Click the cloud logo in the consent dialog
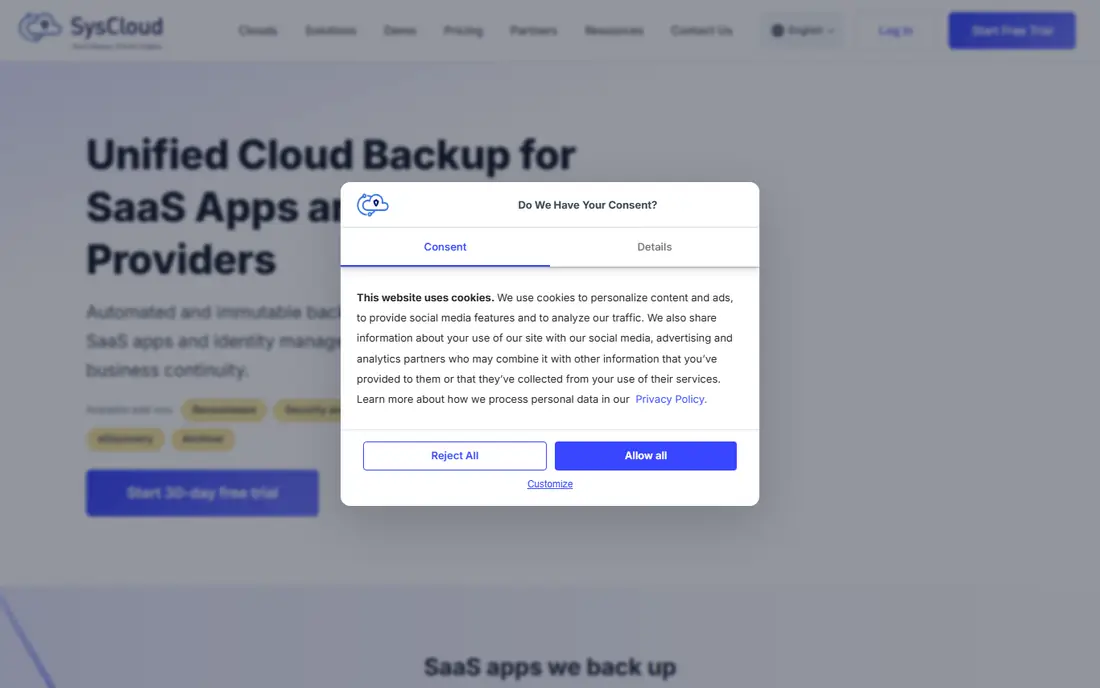This screenshot has height=688, width=1100. 373,205
